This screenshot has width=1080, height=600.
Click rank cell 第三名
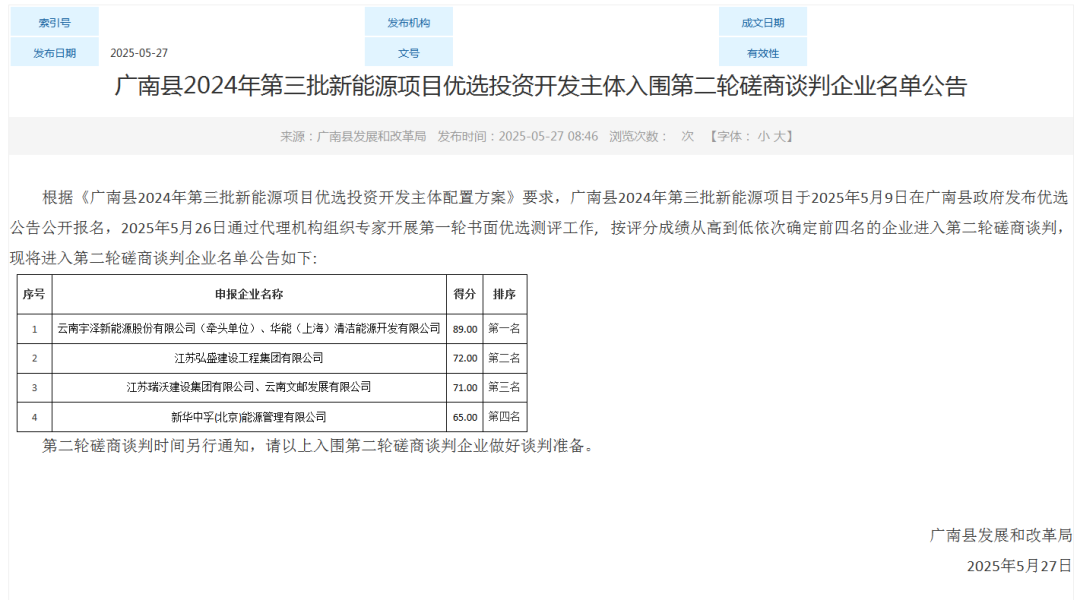[504, 387]
